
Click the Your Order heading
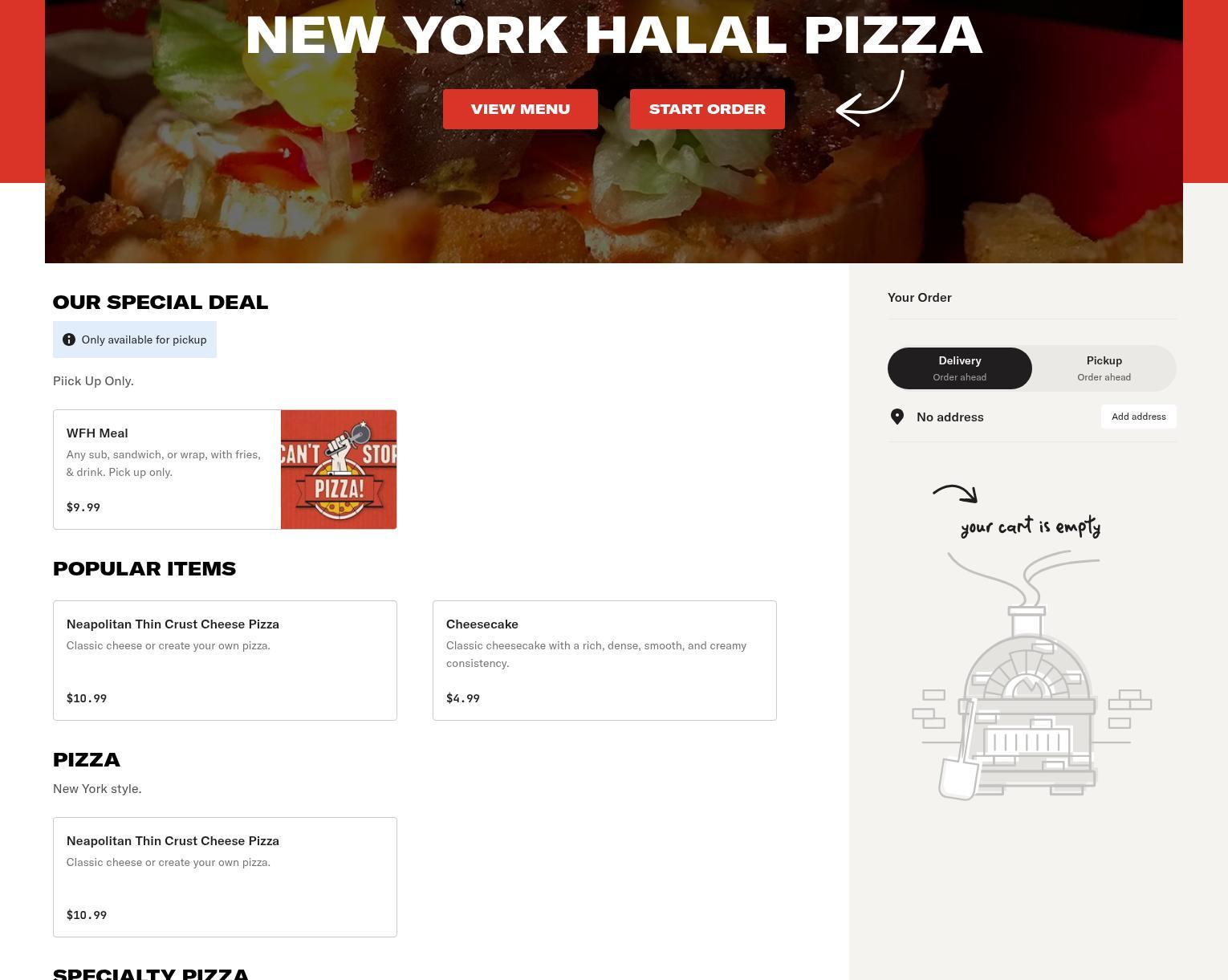pyautogui.click(x=920, y=297)
